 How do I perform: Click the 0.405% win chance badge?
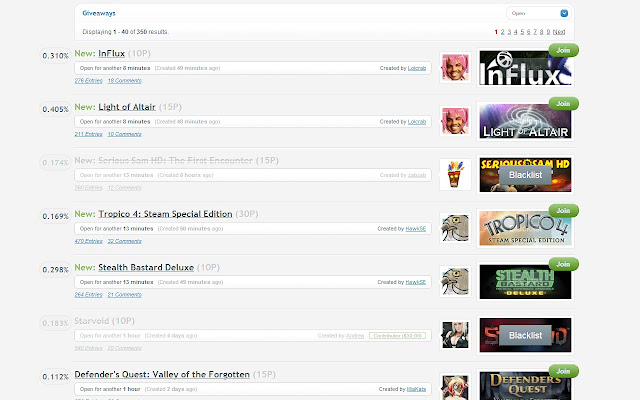56,109
